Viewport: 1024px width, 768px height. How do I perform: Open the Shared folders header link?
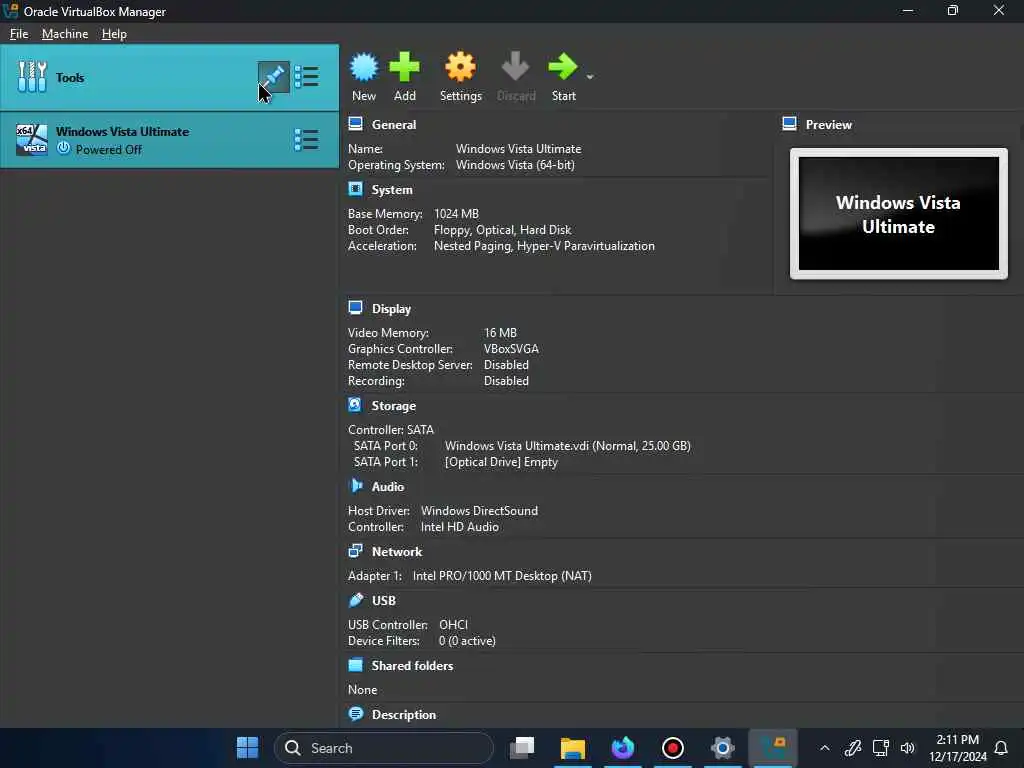(412, 666)
